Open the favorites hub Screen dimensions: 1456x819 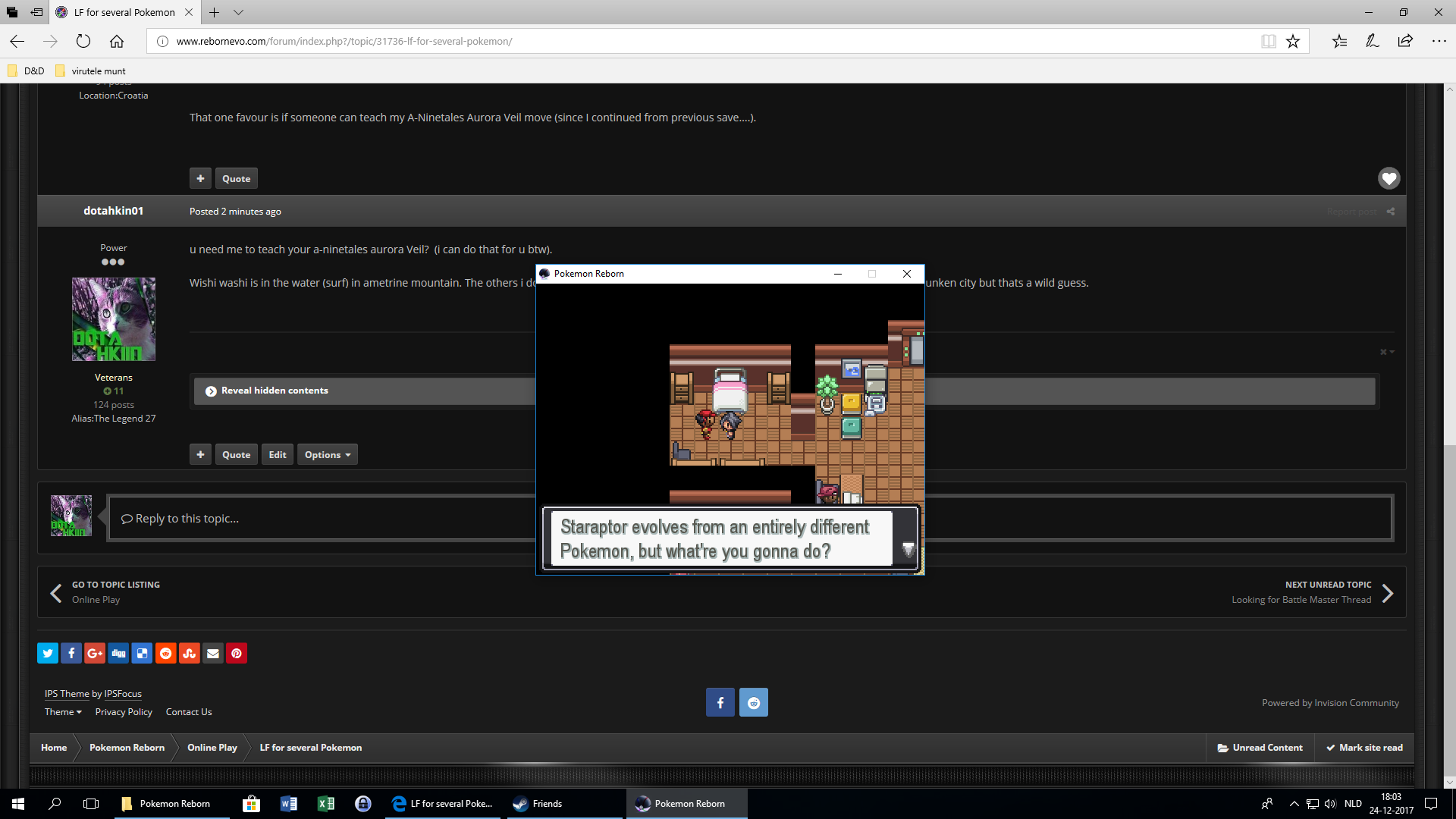click(1340, 41)
